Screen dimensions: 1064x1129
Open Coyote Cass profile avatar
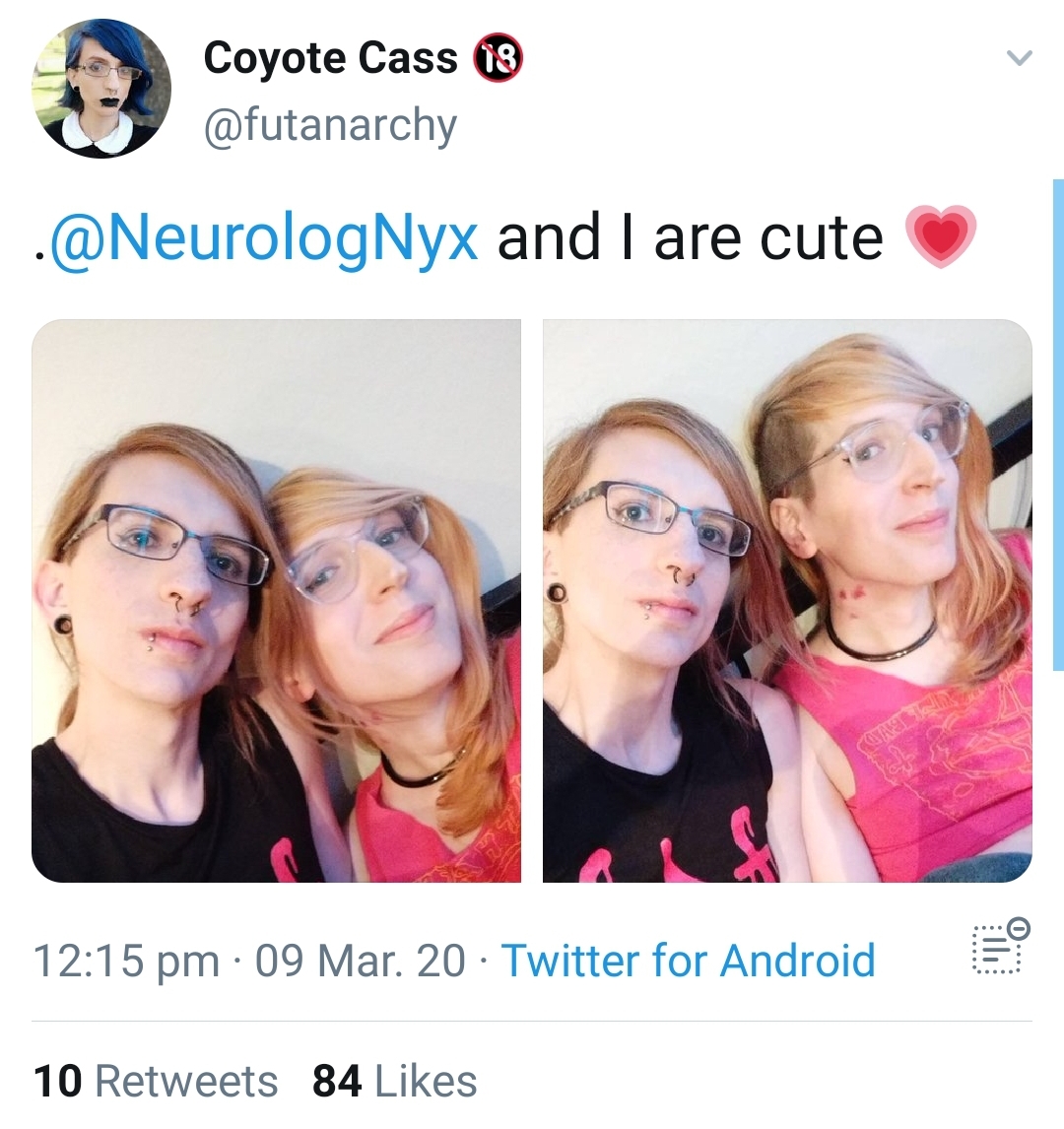coord(101,88)
